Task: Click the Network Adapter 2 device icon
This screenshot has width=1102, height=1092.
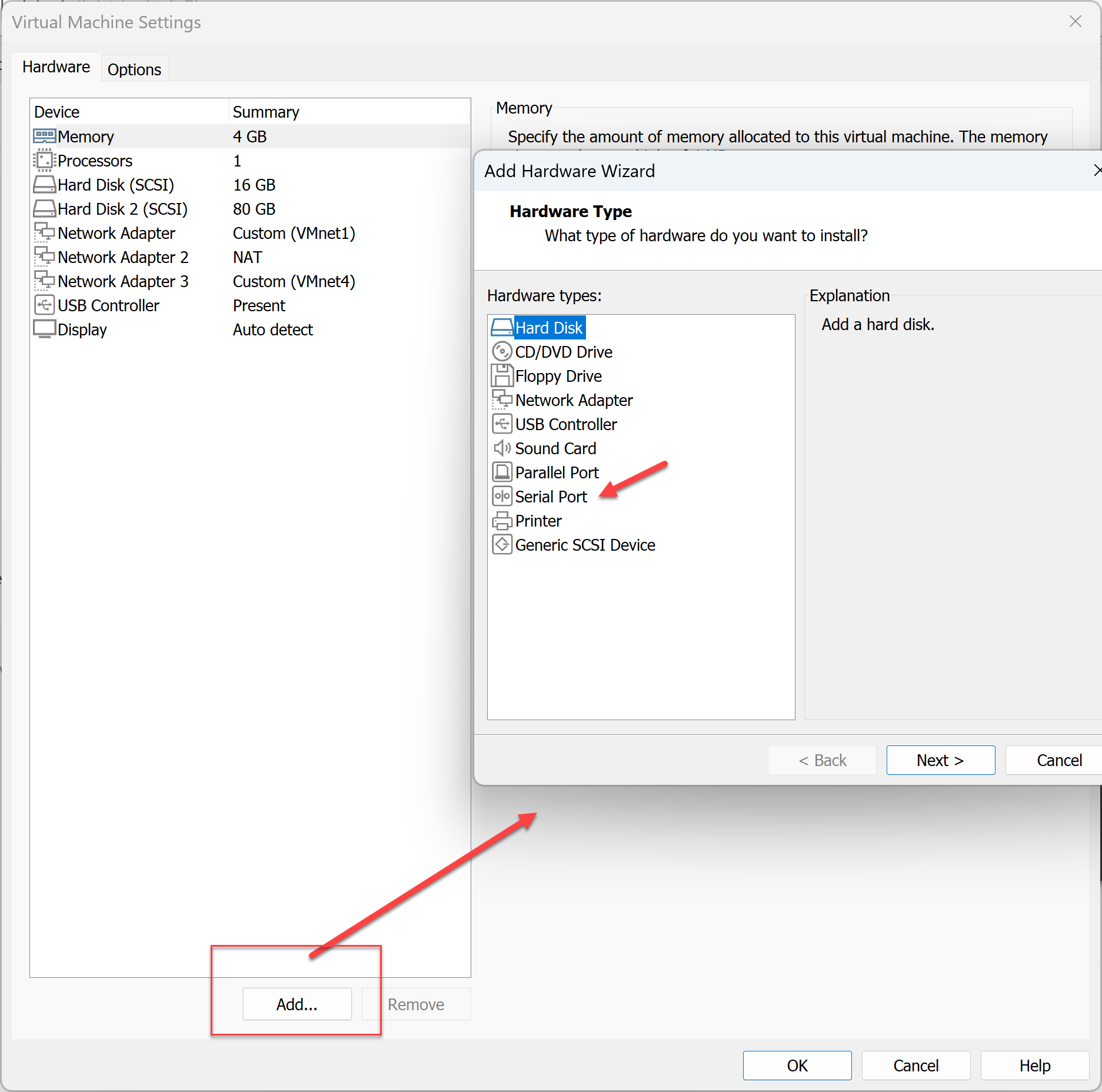Action: pyautogui.click(x=45, y=257)
